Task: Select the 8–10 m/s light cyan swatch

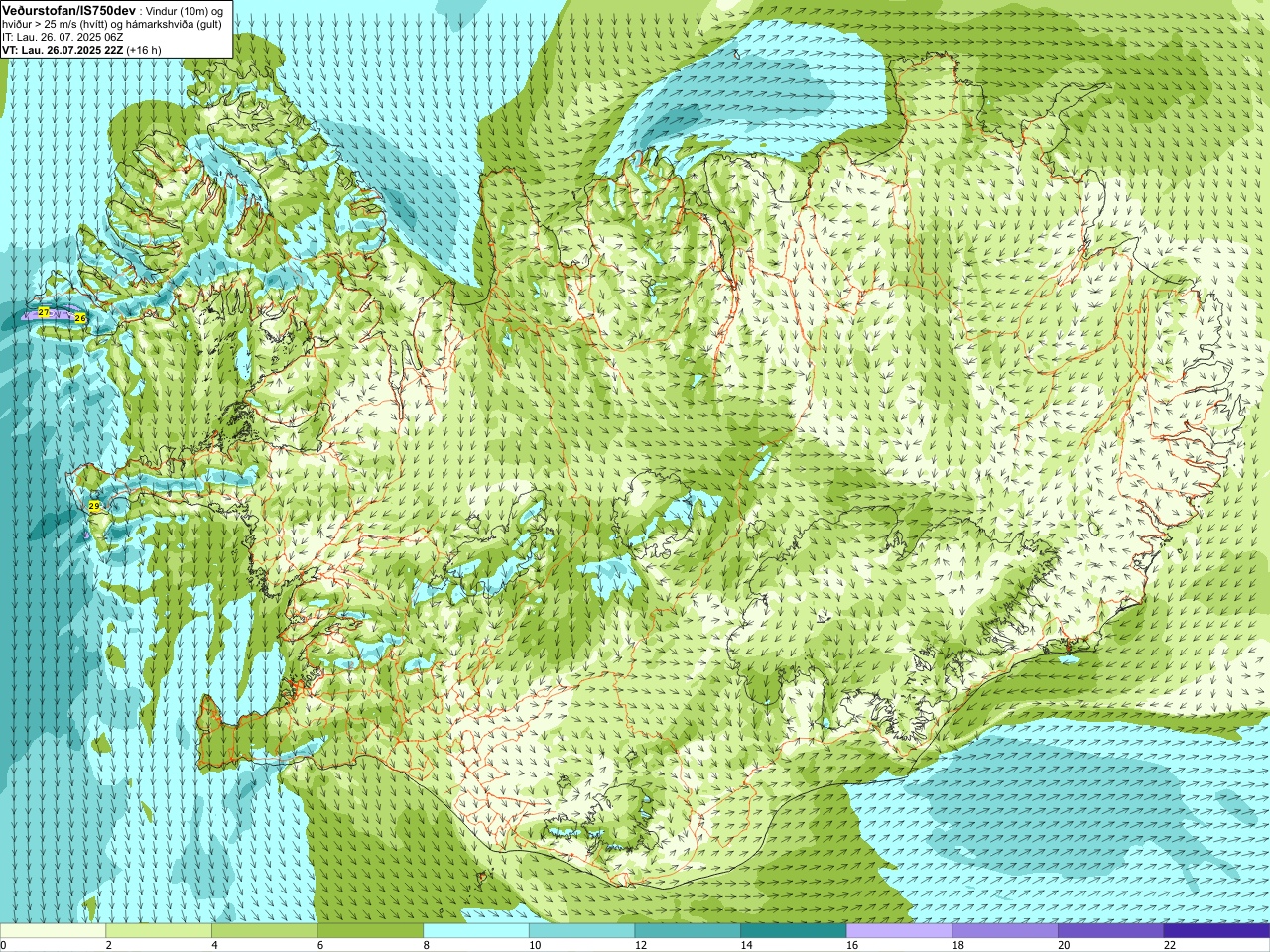Action: [x=476, y=931]
